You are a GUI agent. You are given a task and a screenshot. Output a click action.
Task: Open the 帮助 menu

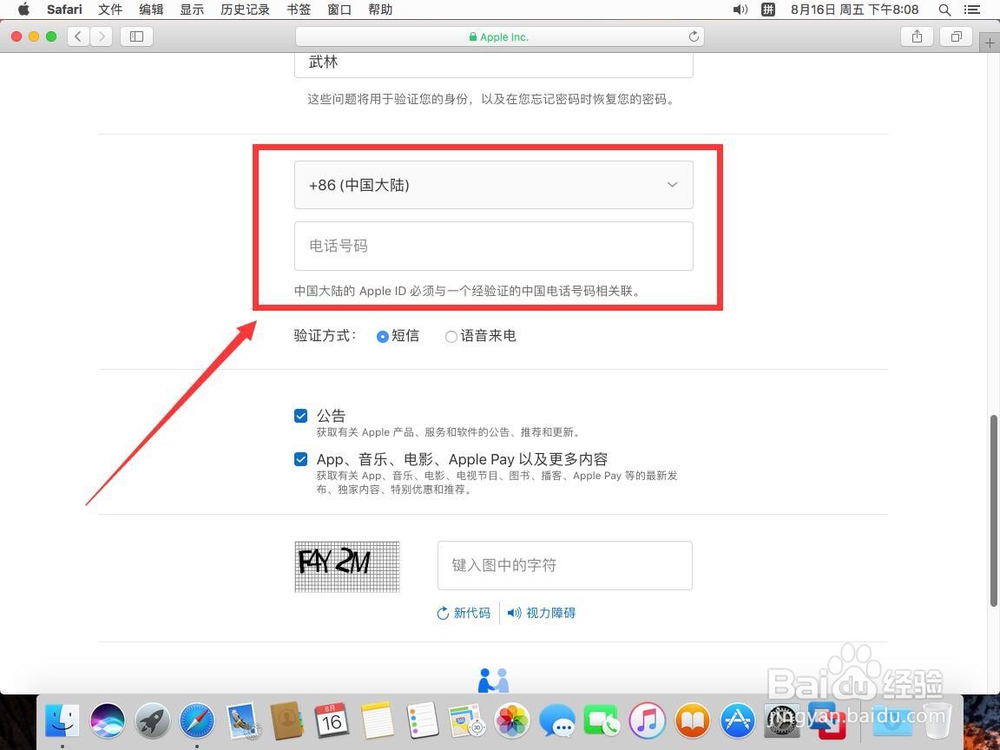[x=380, y=9]
